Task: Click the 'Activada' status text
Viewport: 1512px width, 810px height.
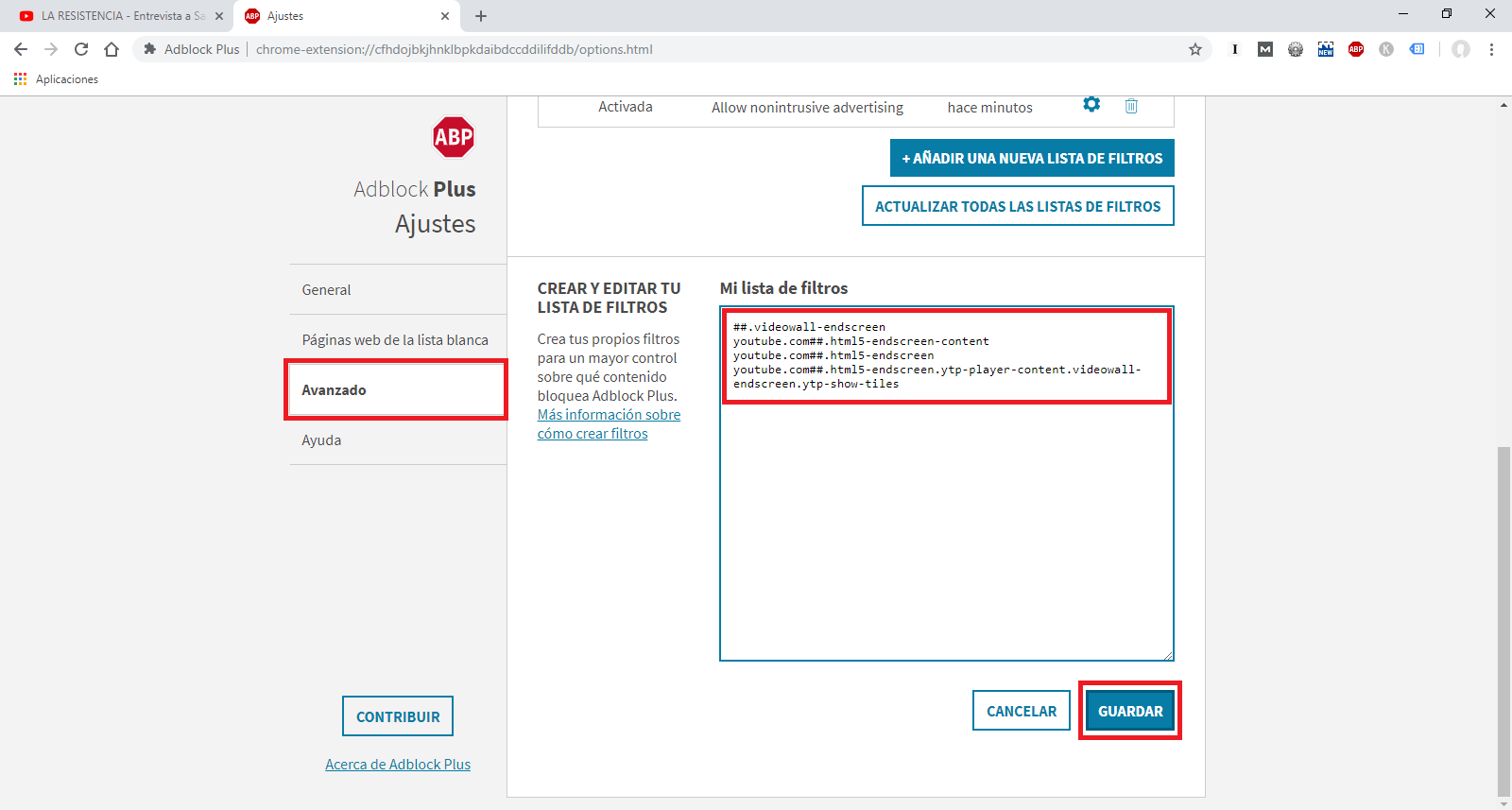Action: 626,107
